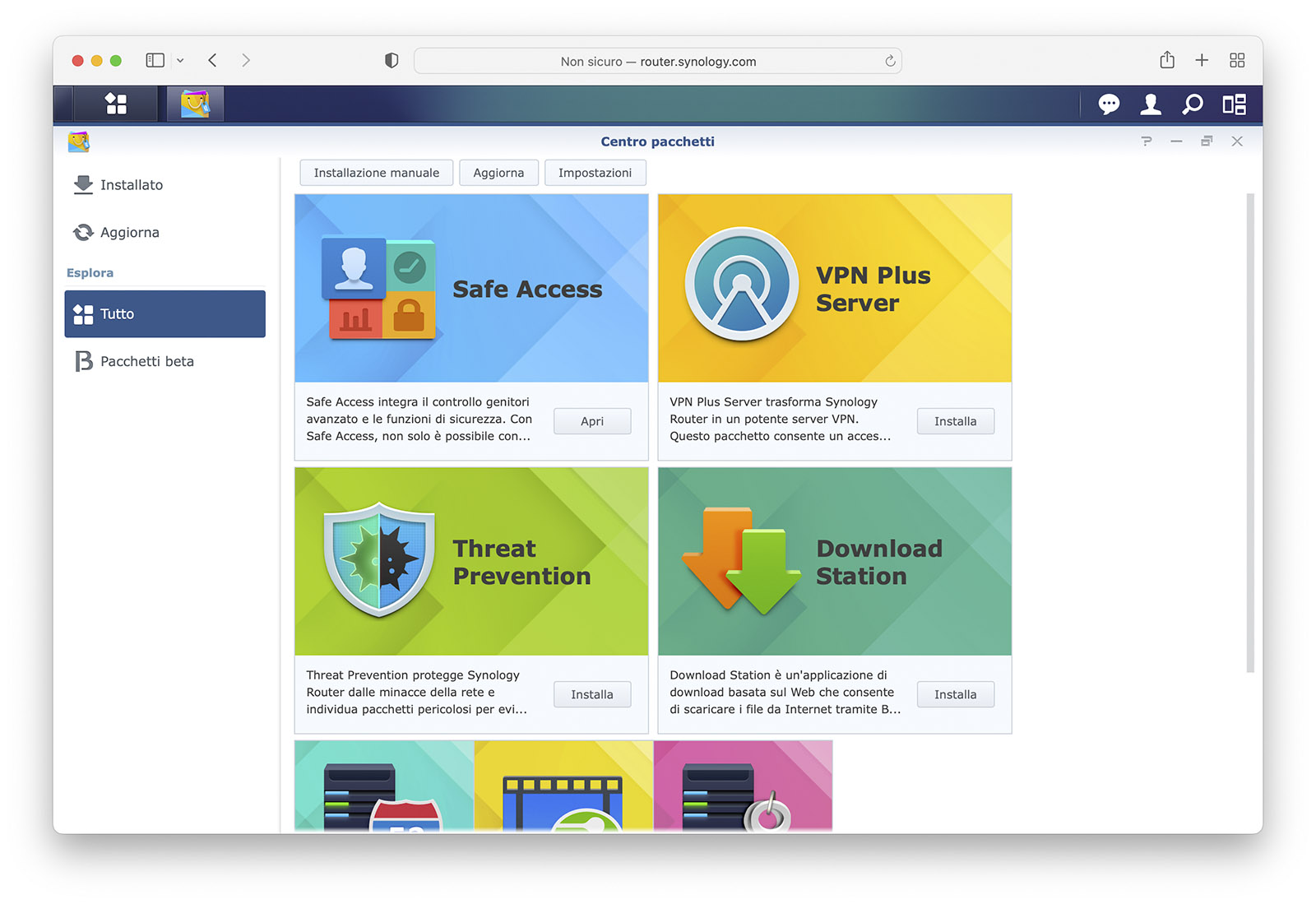Click the VPN Plus Server description text
1316x904 pixels.
point(780,419)
